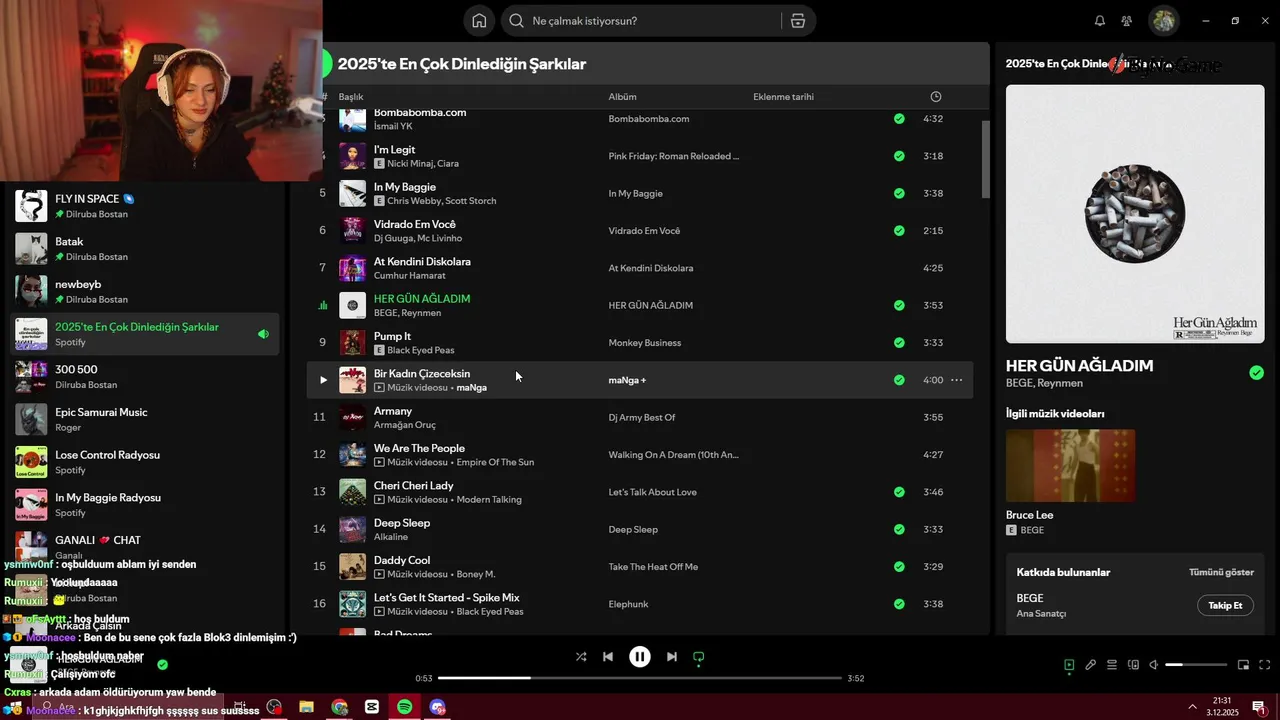Play Bir Kadın Çizeceksin via row play icon
The height and width of the screenshot is (720, 1280).
point(322,380)
